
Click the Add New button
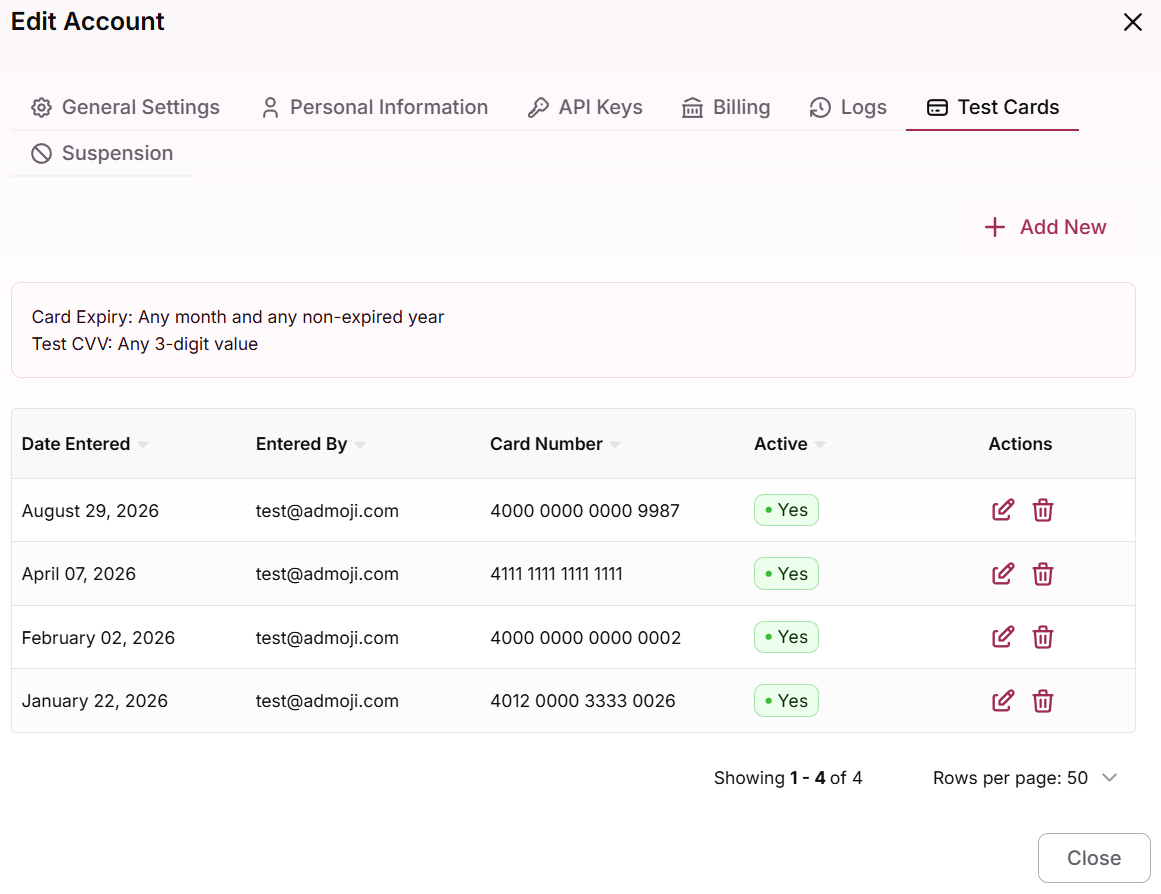(1045, 227)
